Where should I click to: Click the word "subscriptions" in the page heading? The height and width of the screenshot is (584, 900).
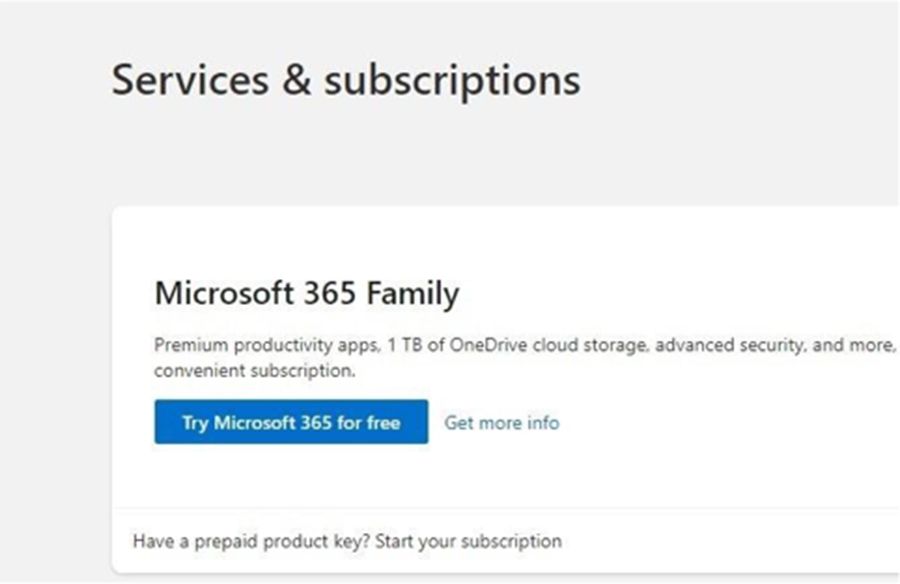point(452,80)
